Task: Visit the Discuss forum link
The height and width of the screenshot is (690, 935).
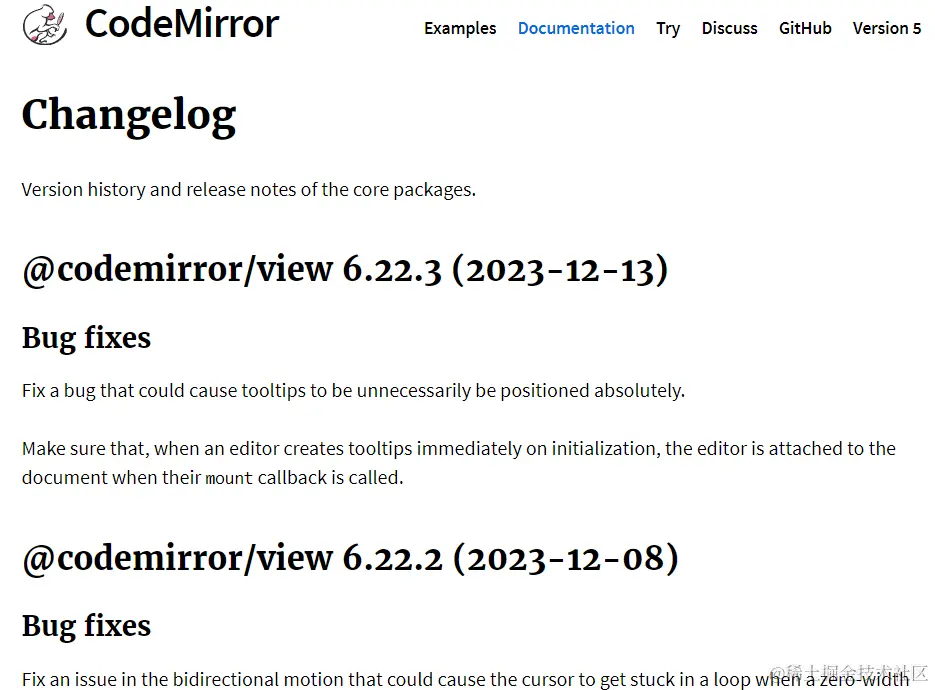Action: pyautogui.click(x=729, y=28)
